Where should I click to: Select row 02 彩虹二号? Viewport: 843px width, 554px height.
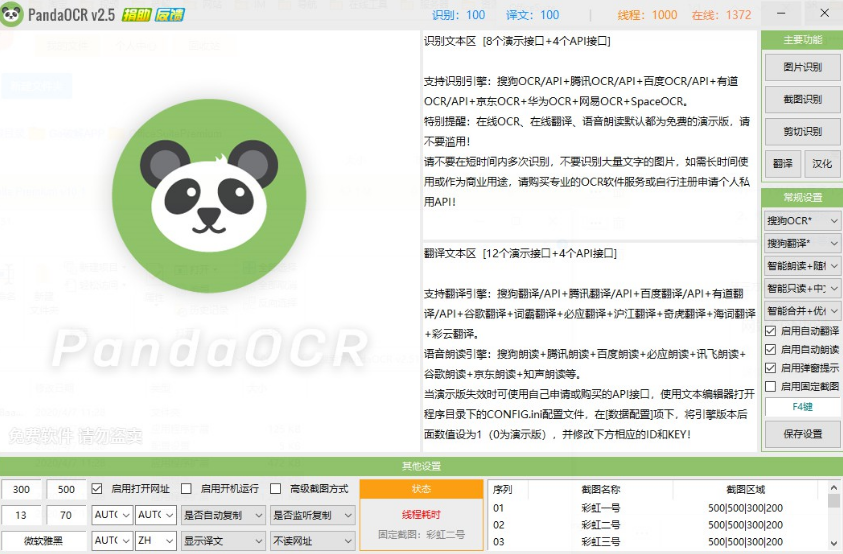(657, 524)
